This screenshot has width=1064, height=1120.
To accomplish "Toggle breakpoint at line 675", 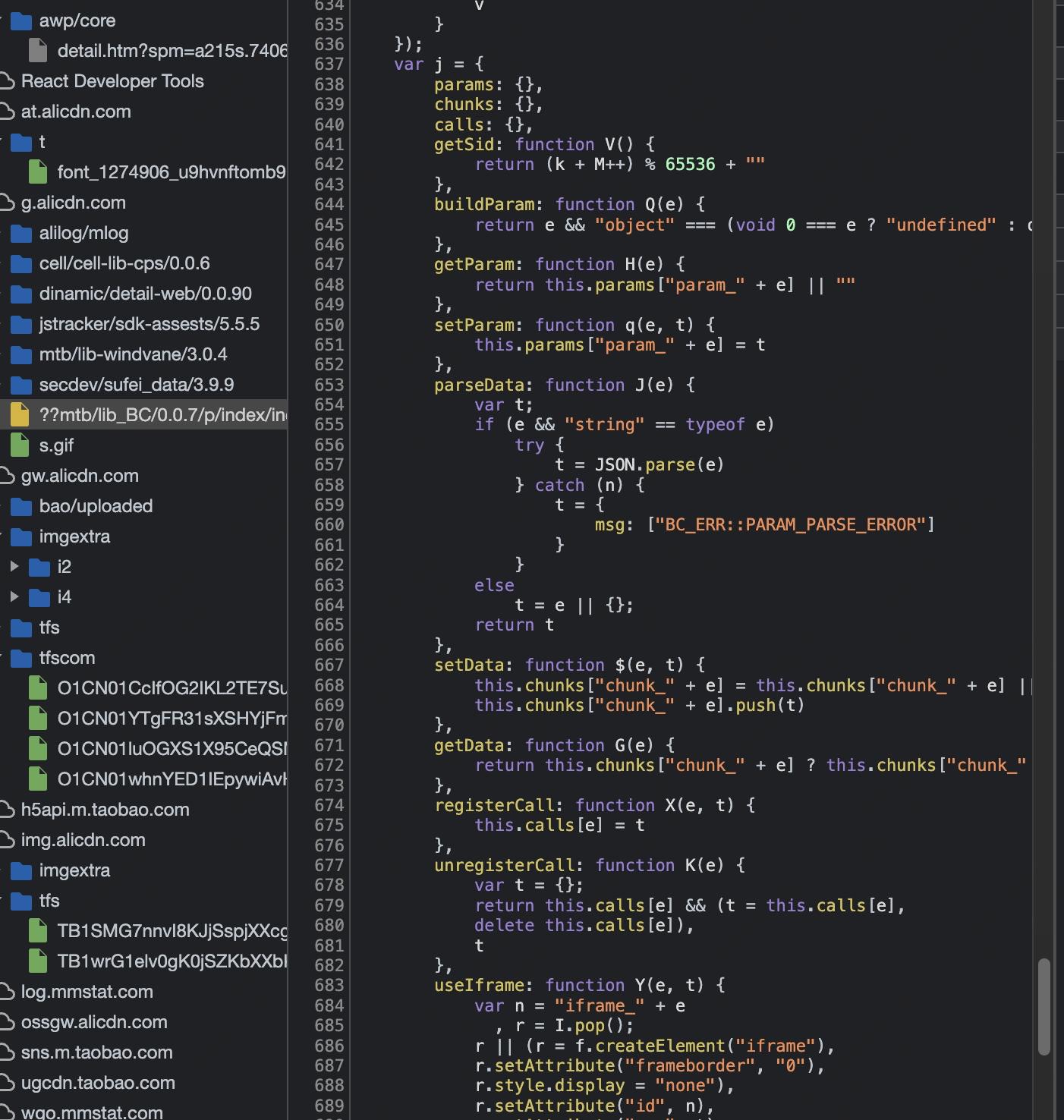I will (x=329, y=825).
